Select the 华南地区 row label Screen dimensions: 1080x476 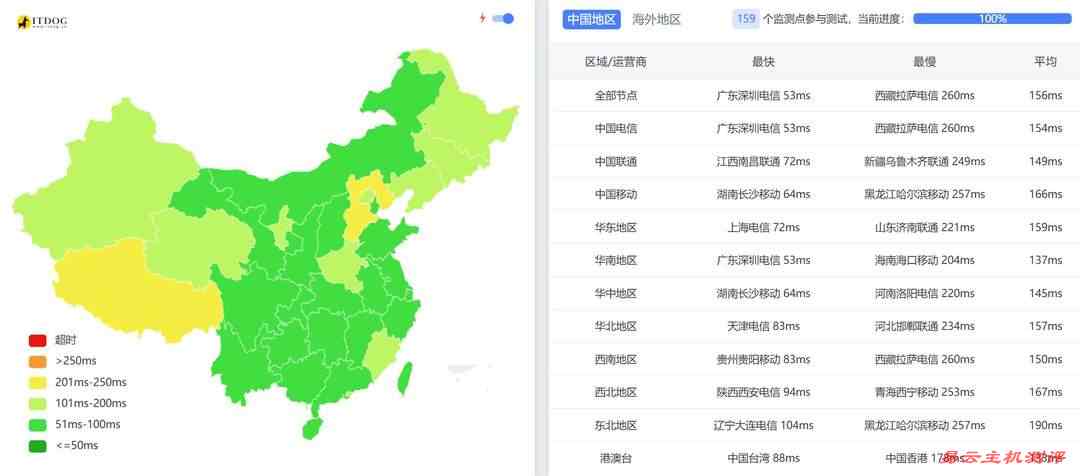click(616, 260)
